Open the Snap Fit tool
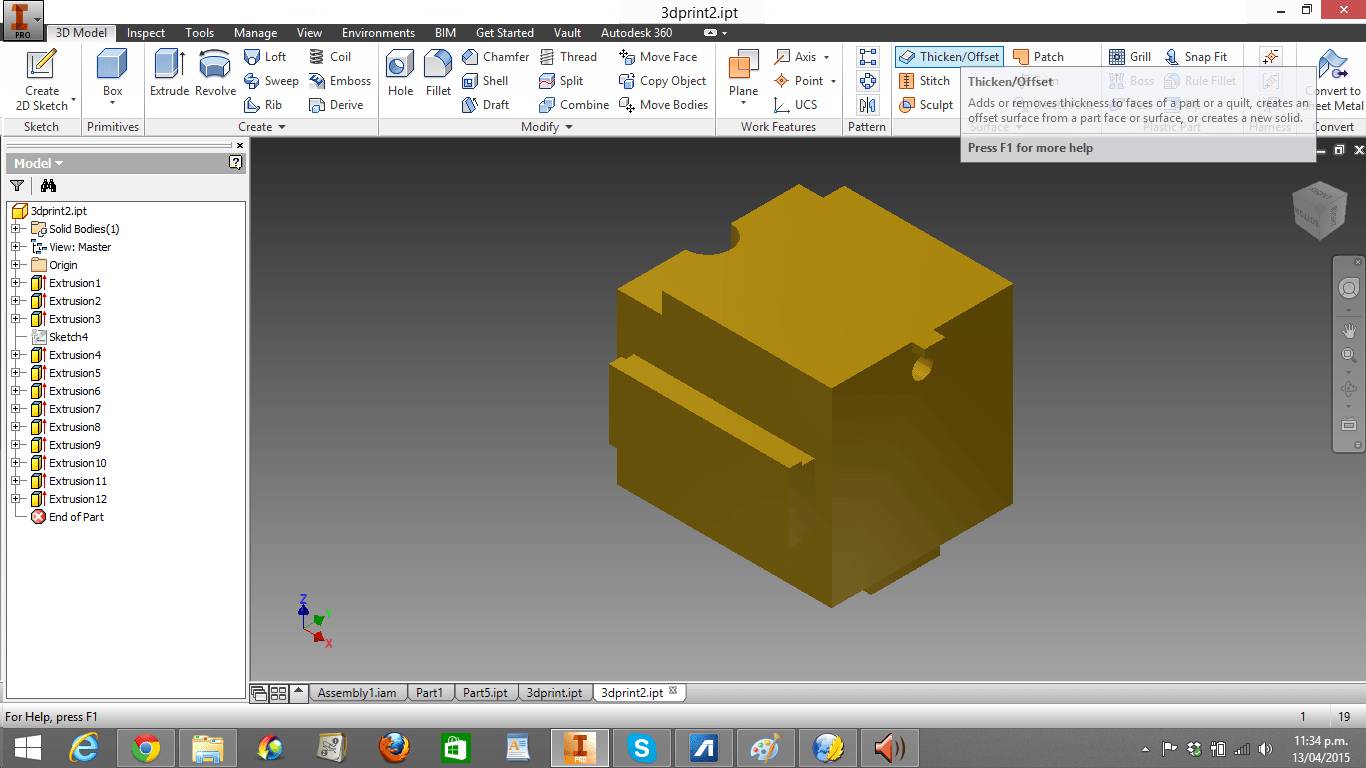Image resolution: width=1366 pixels, height=768 pixels. click(1195, 57)
